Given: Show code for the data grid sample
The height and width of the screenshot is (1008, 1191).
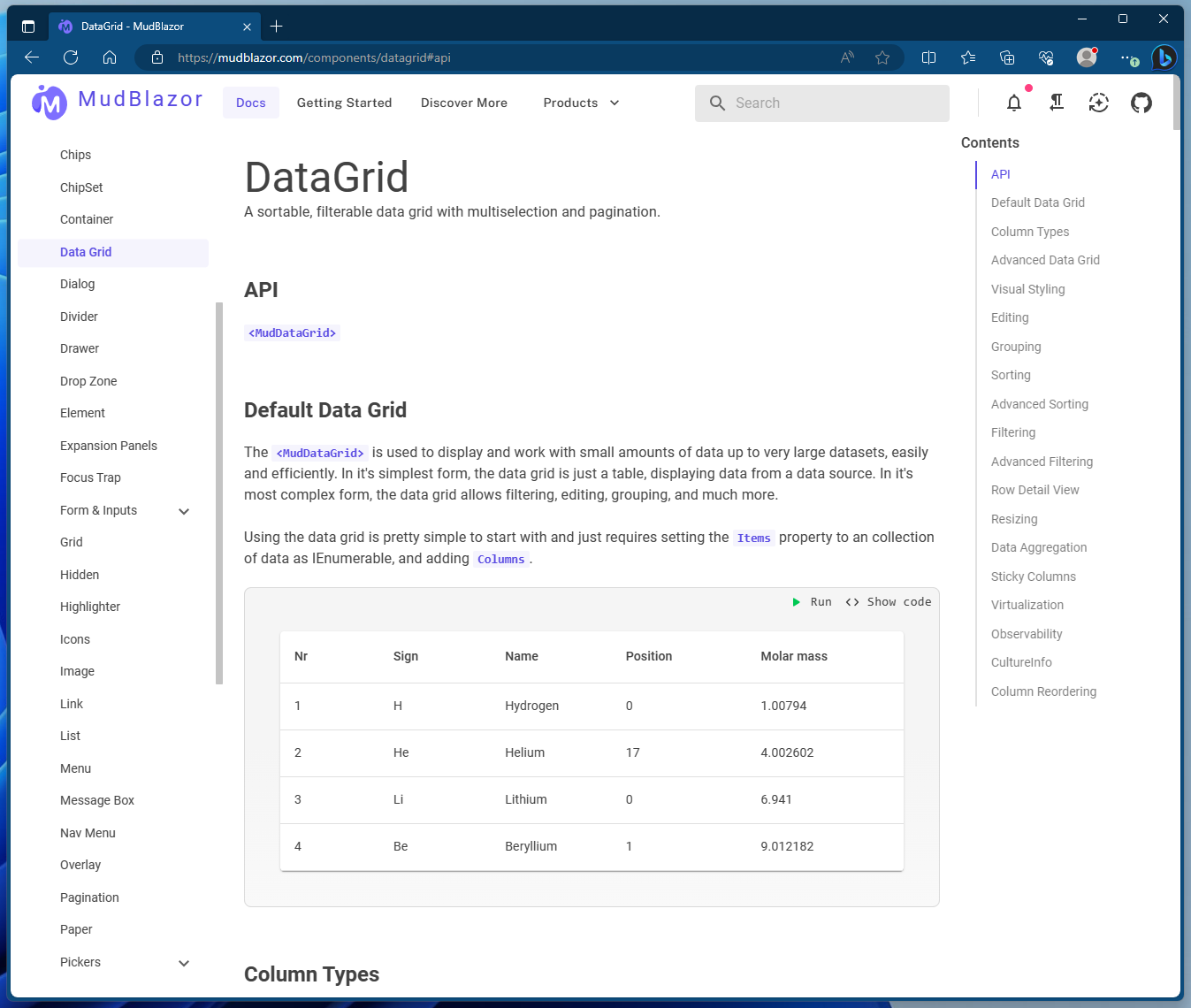Looking at the screenshot, I should coord(889,601).
